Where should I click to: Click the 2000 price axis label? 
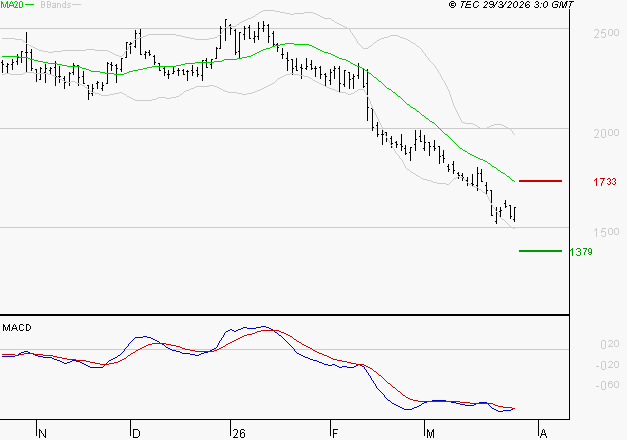(606, 133)
